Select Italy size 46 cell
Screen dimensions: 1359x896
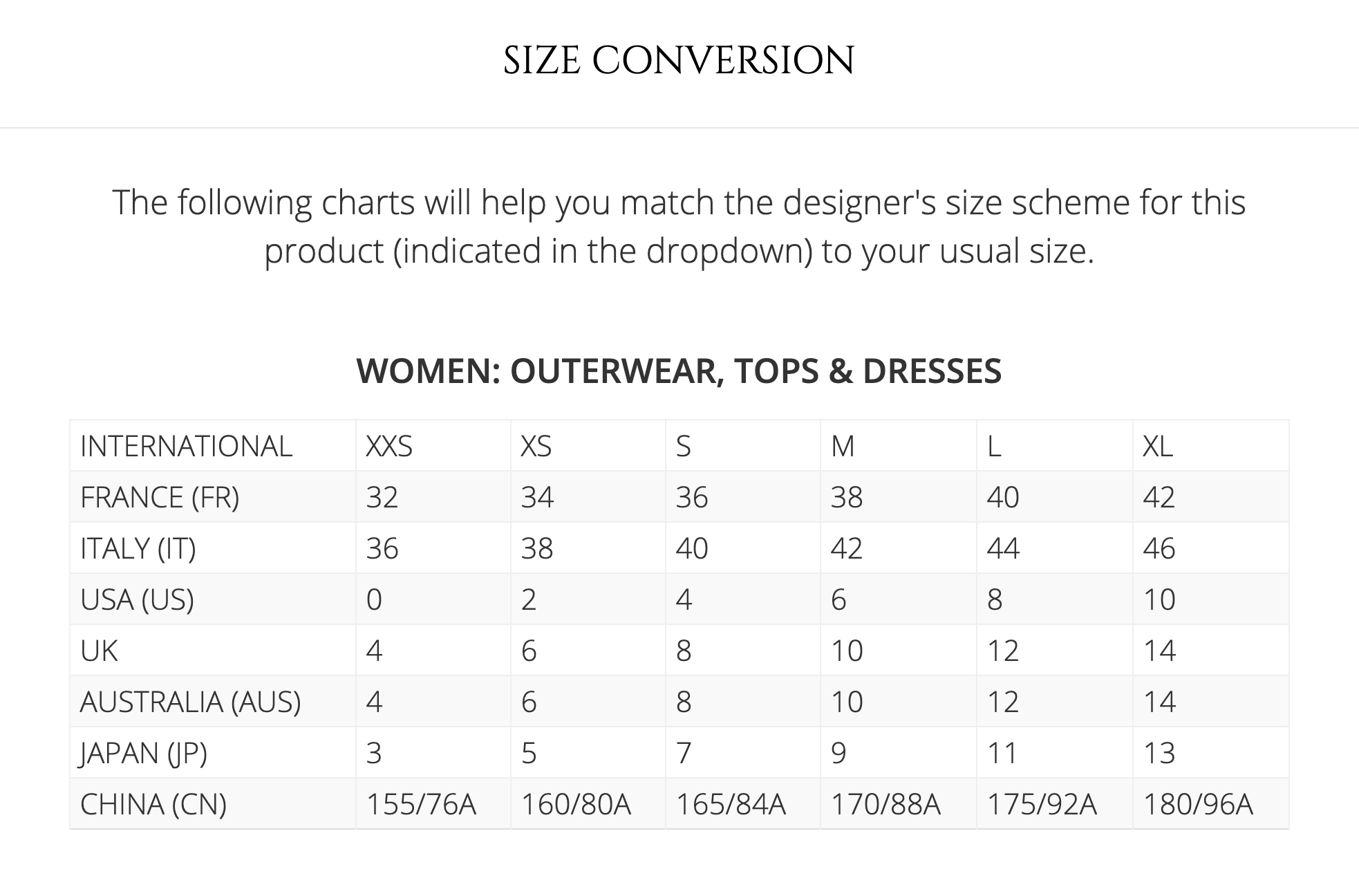(1210, 548)
